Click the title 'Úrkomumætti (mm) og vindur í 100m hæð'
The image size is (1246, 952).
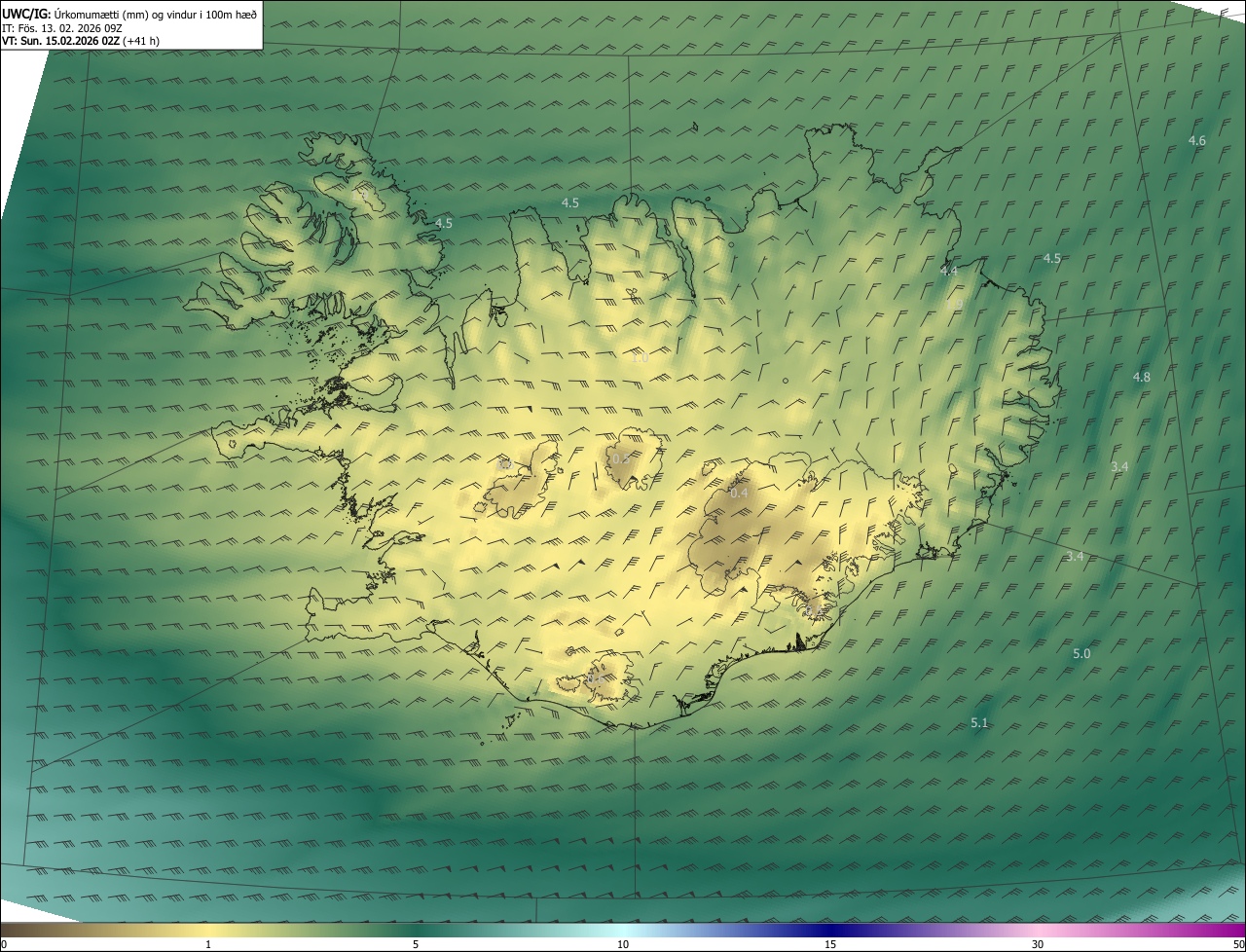tap(155, 14)
